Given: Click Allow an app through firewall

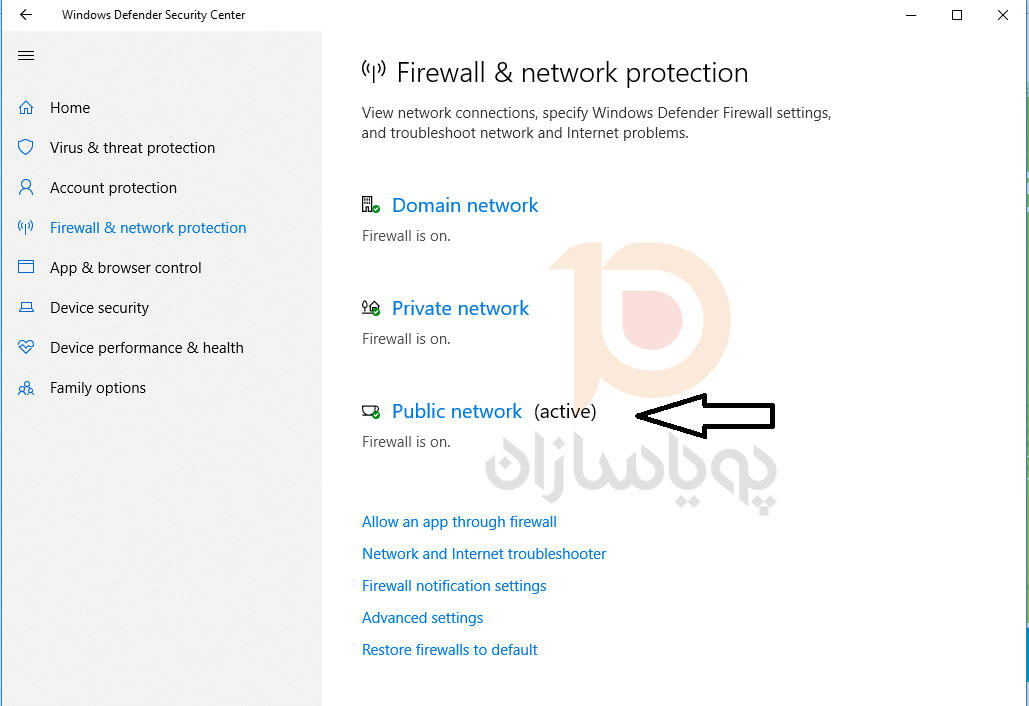Looking at the screenshot, I should point(459,522).
